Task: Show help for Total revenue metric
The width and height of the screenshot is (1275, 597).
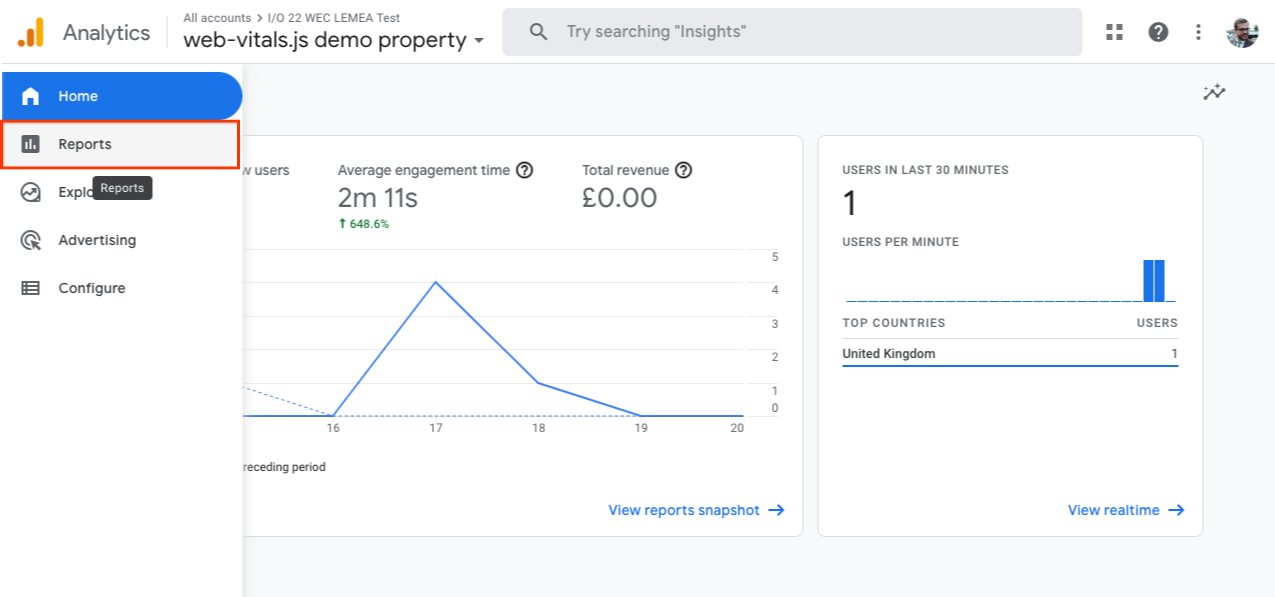Action: (x=684, y=170)
